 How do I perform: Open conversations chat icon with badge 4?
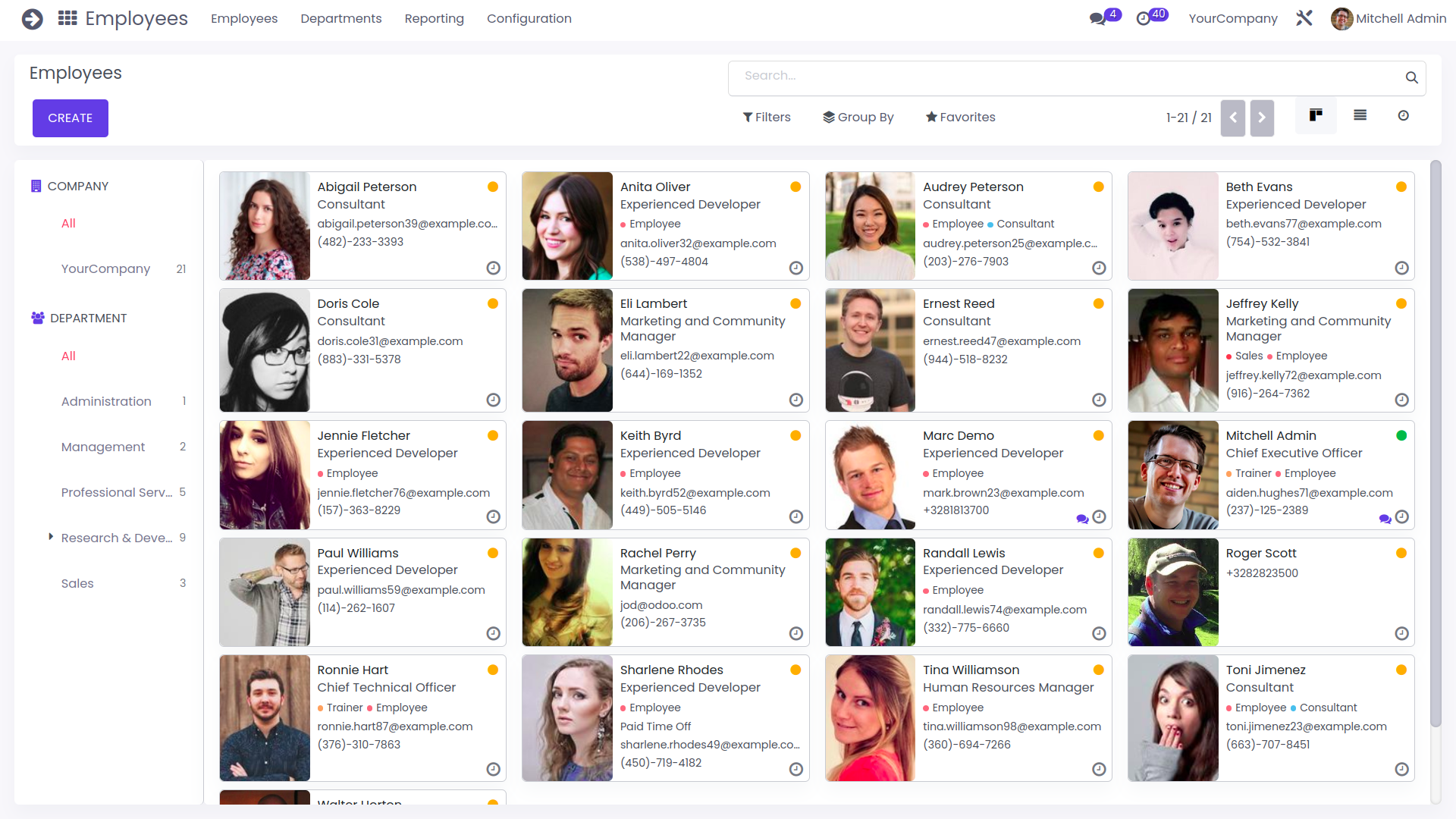(1097, 19)
